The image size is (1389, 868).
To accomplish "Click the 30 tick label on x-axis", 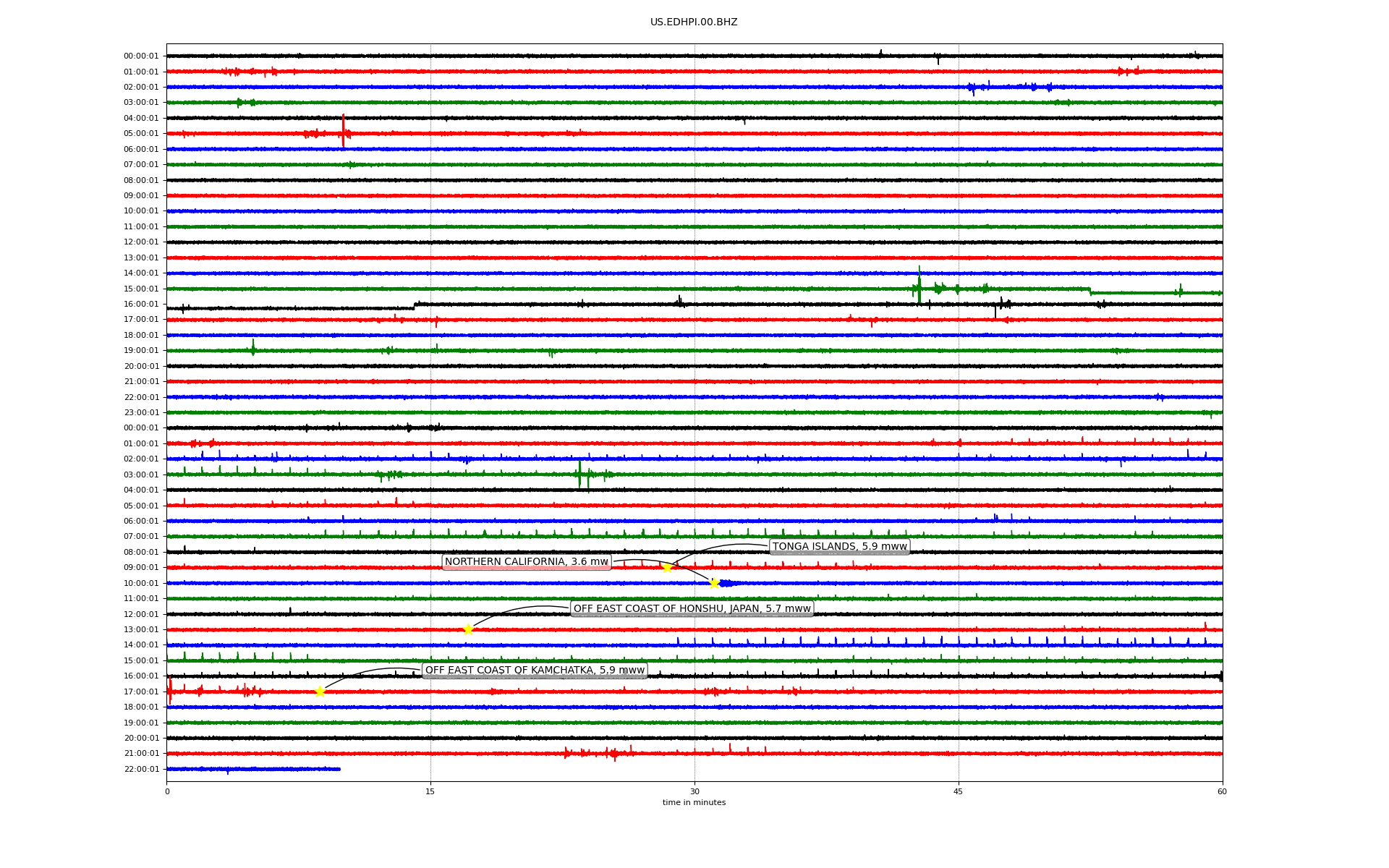I will tap(694, 791).
